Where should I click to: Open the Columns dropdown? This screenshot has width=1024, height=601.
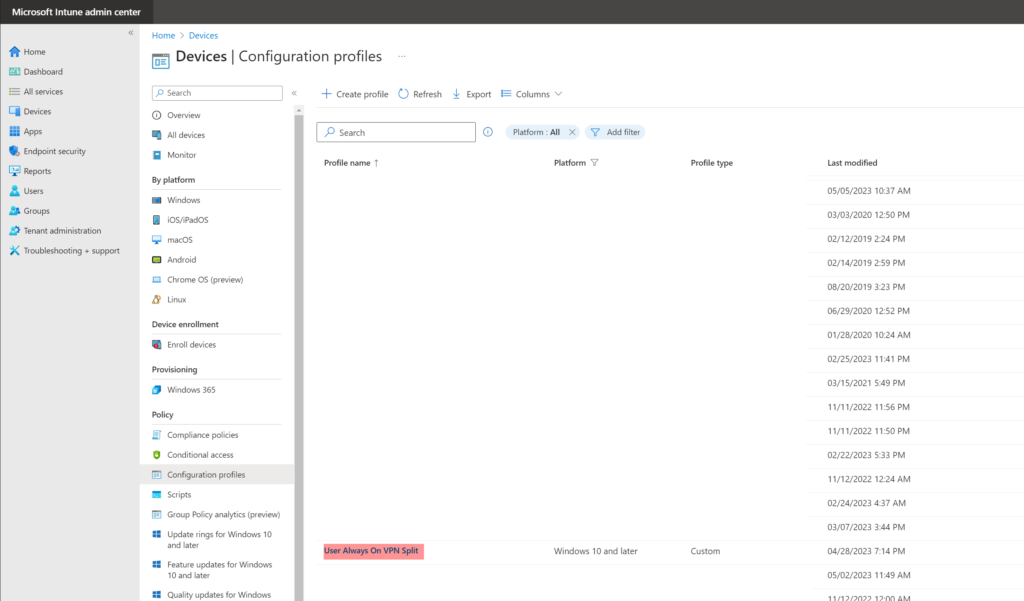pos(532,94)
